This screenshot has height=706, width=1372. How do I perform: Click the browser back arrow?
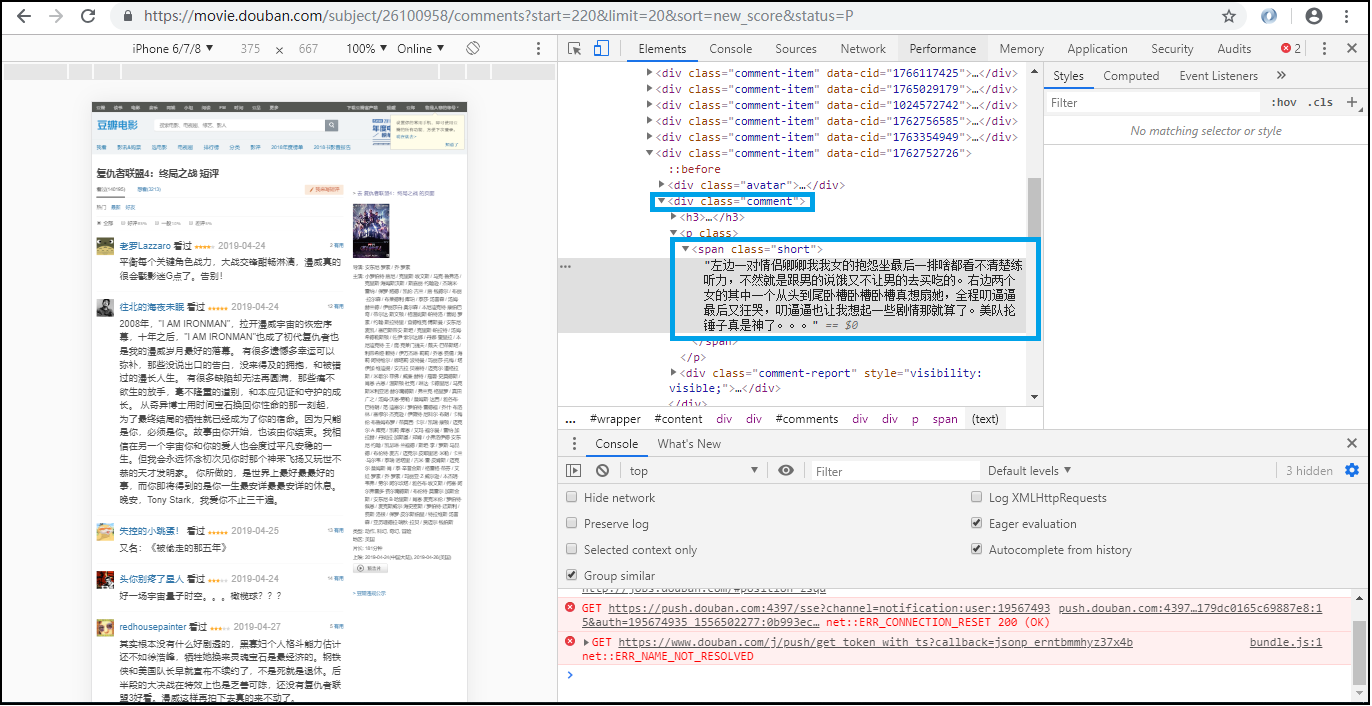tap(24, 16)
